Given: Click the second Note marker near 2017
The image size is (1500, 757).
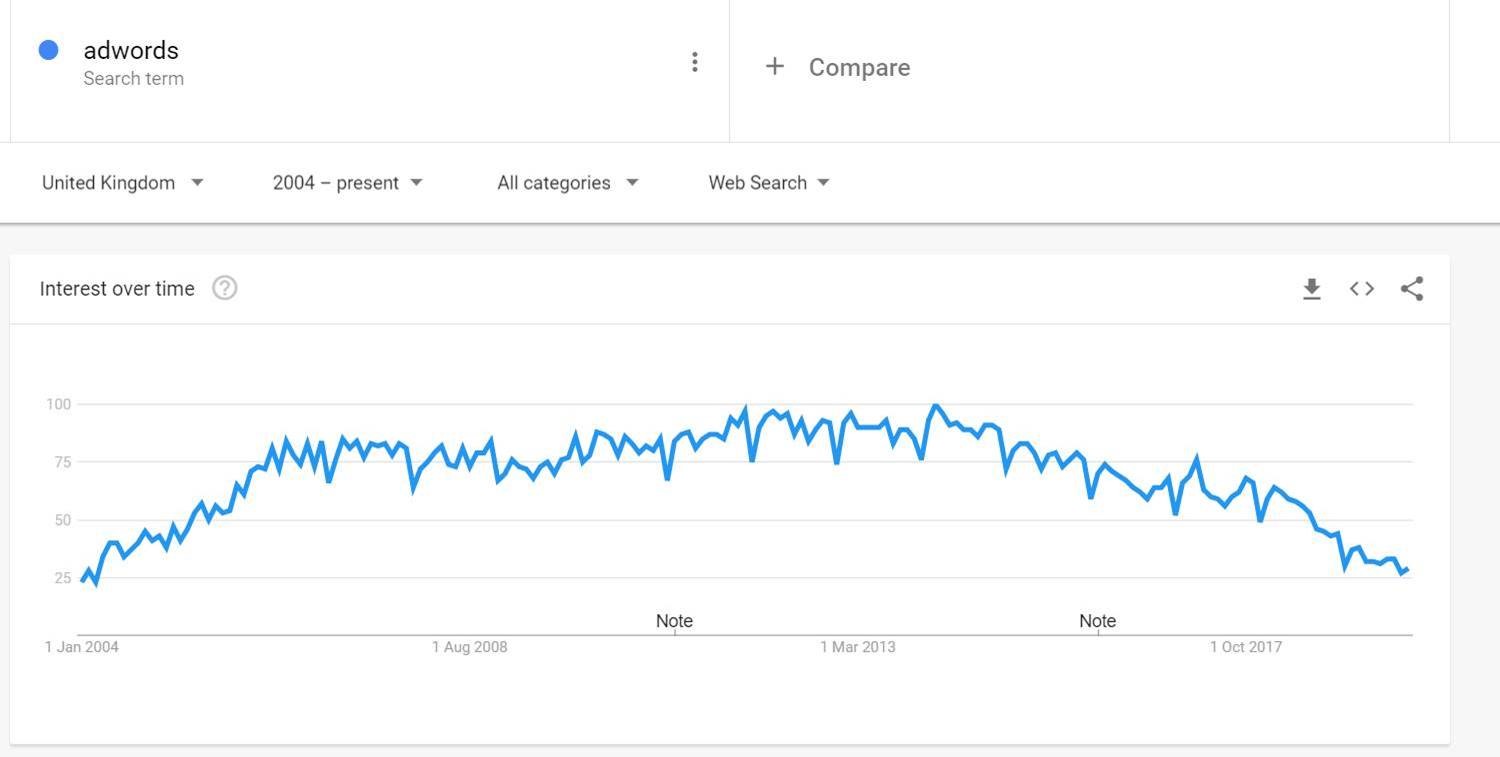Looking at the screenshot, I should coord(1097,621).
